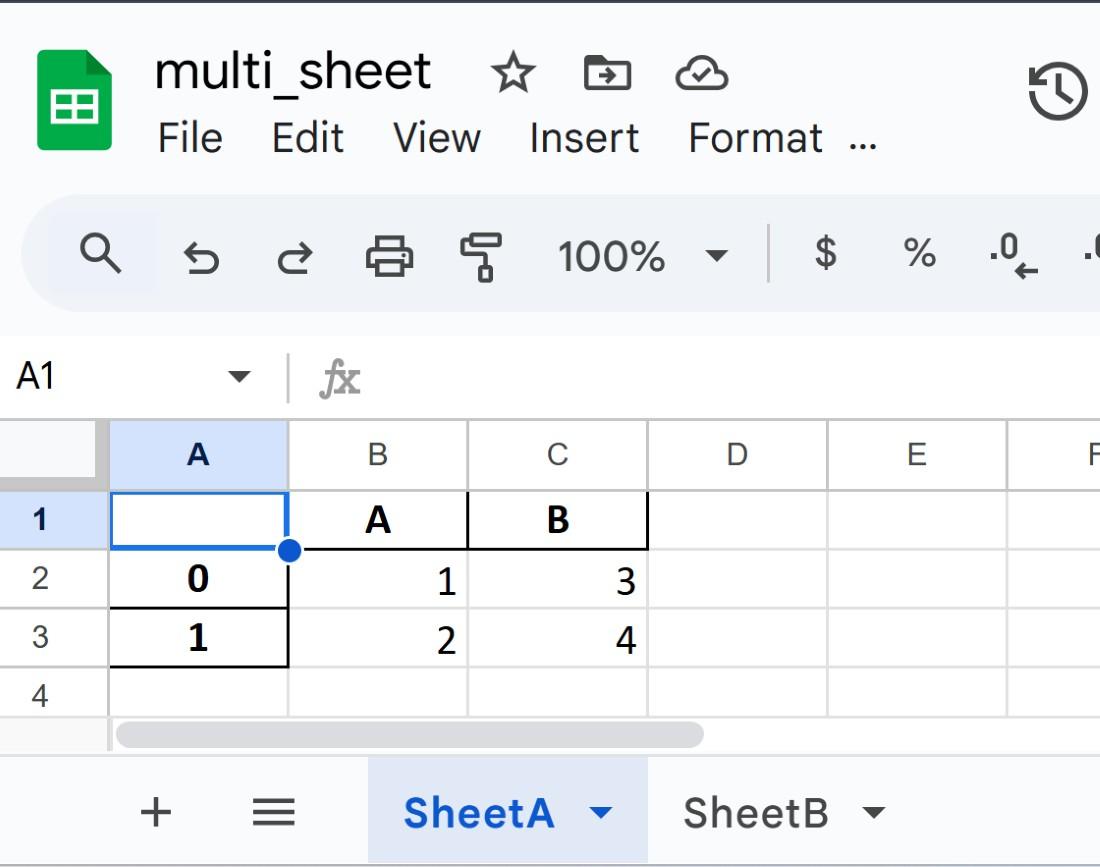Screen dimensions: 1100x867
Task: Switch to the SheetB tab
Action: 755,813
